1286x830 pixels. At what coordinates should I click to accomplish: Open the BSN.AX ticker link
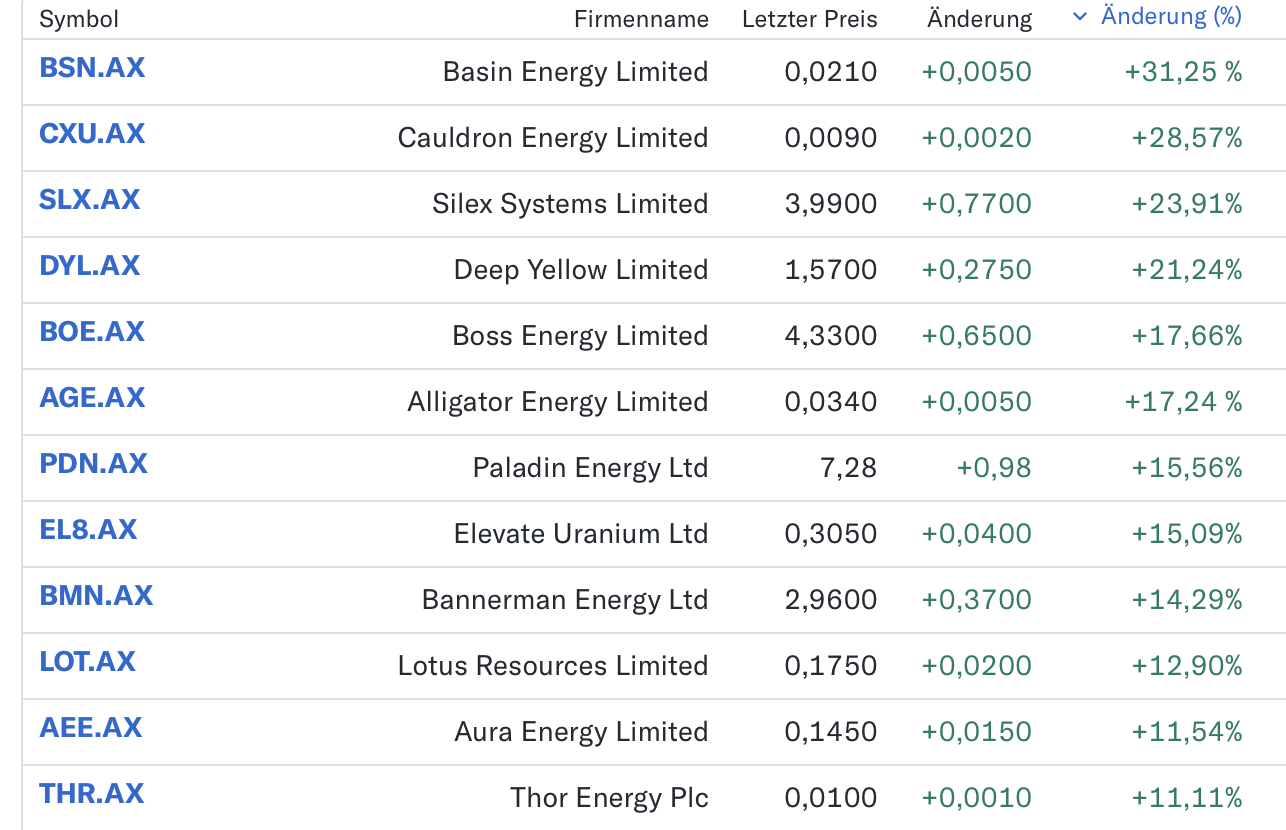click(x=92, y=68)
